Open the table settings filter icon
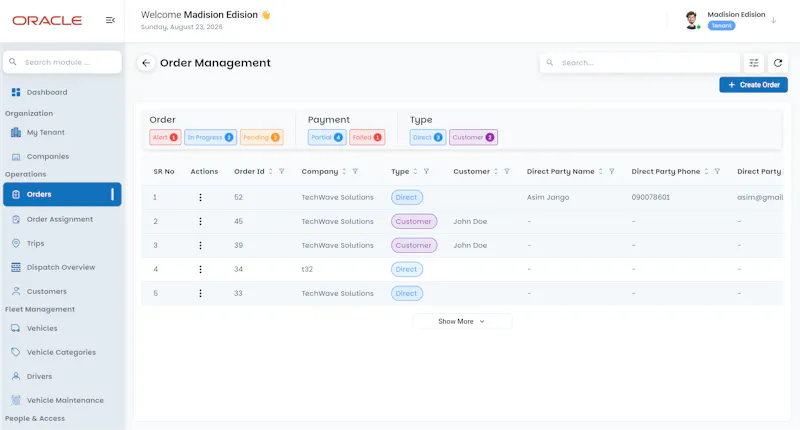The image size is (800, 430). (x=754, y=63)
